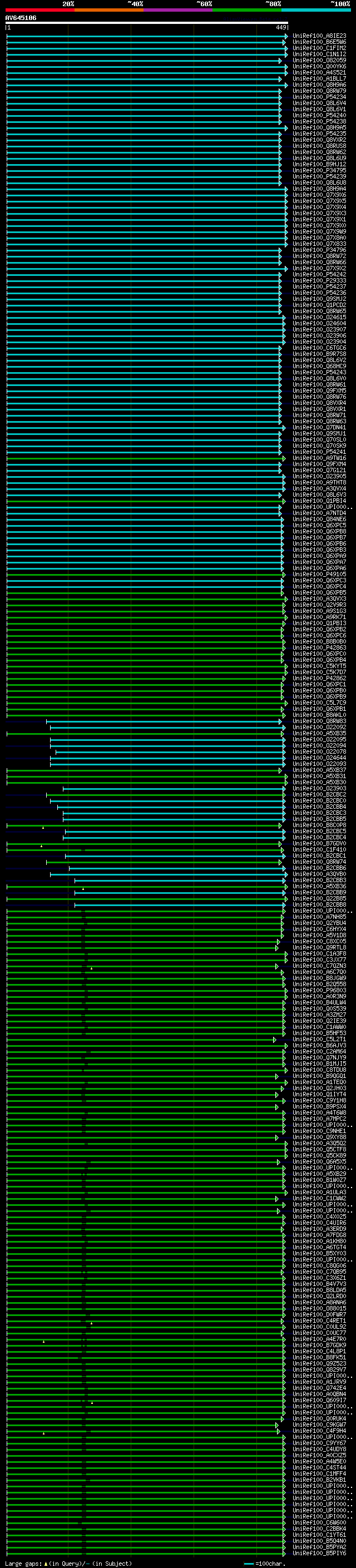Open hit UniRef100_B6E5W6
The width and height of the screenshot is (356, 1568).
[x=319, y=42]
